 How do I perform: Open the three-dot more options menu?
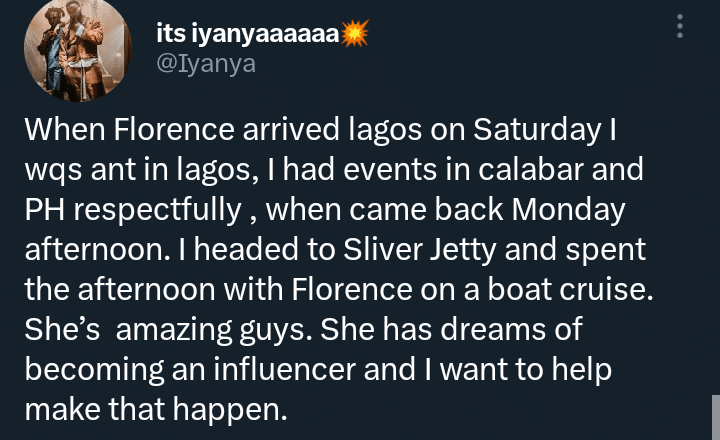[681, 26]
